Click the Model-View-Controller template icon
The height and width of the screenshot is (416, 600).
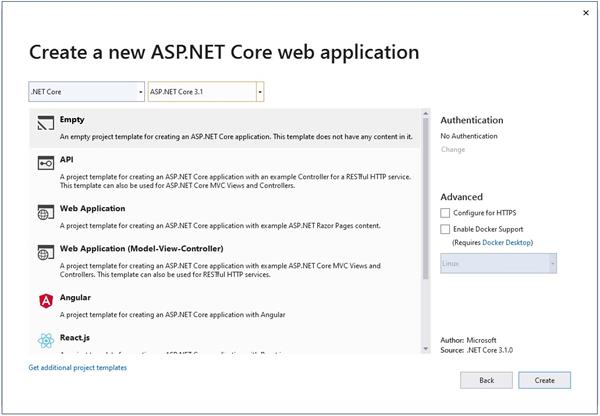(45, 252)
